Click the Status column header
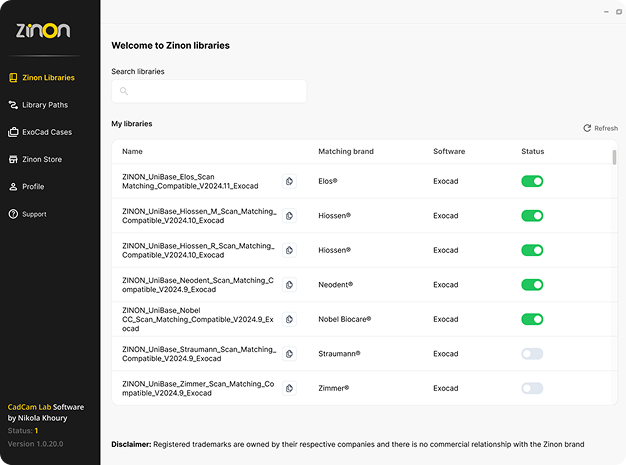The height and width of the screenshot is (465, 626). [x=533, y=151]
